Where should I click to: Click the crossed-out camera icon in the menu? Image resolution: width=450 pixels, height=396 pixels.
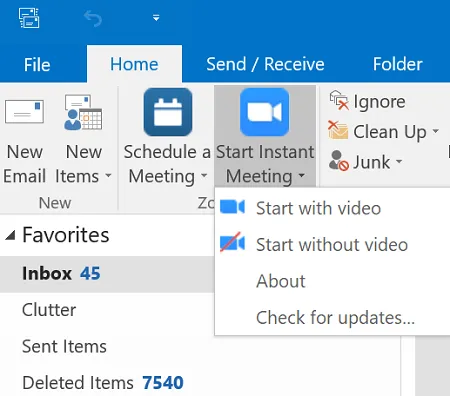233,242
